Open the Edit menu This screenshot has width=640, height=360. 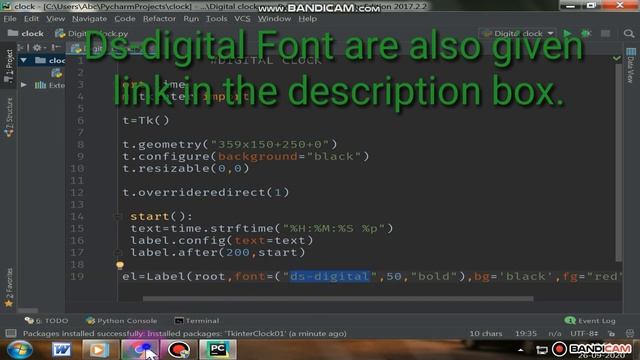31,19
